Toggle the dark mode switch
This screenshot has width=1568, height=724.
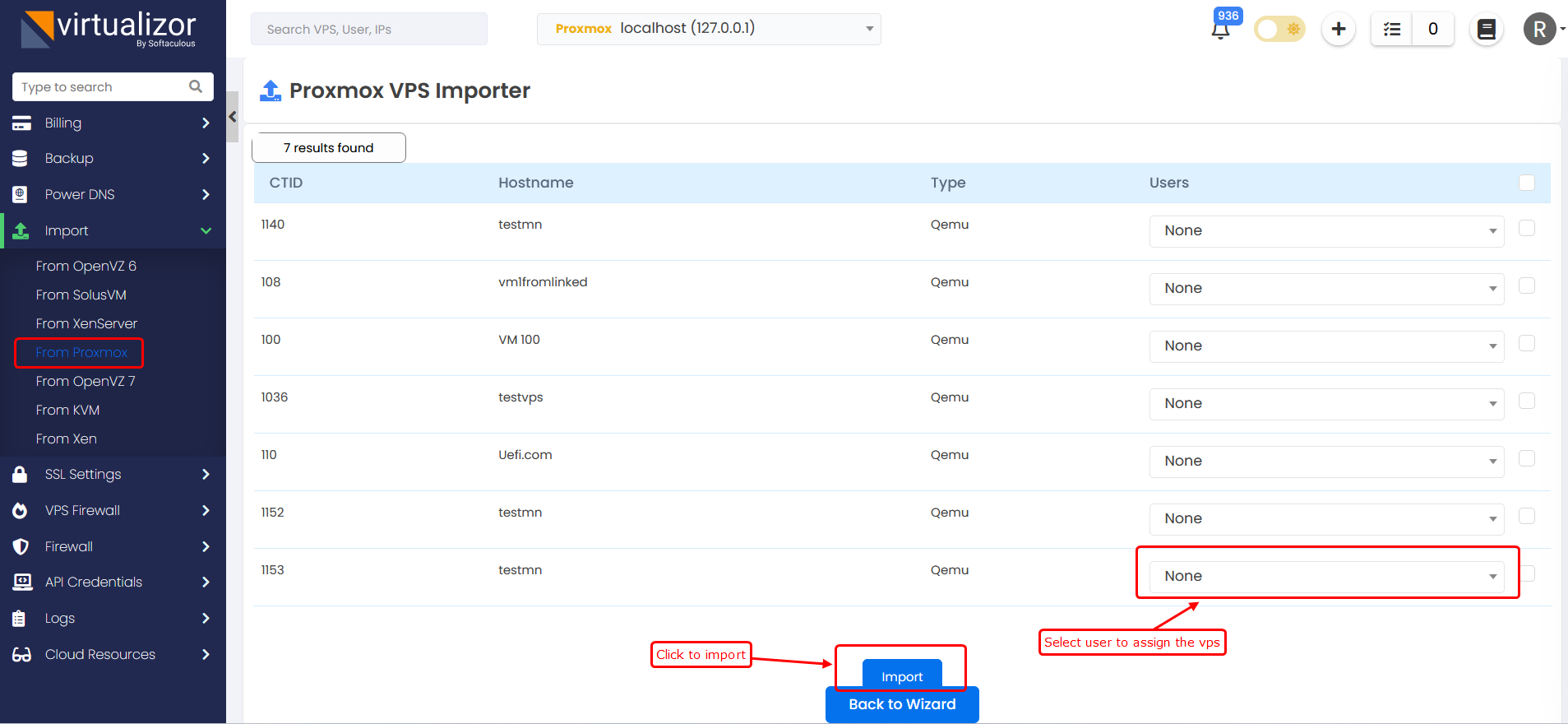[x=1279, y=30]
